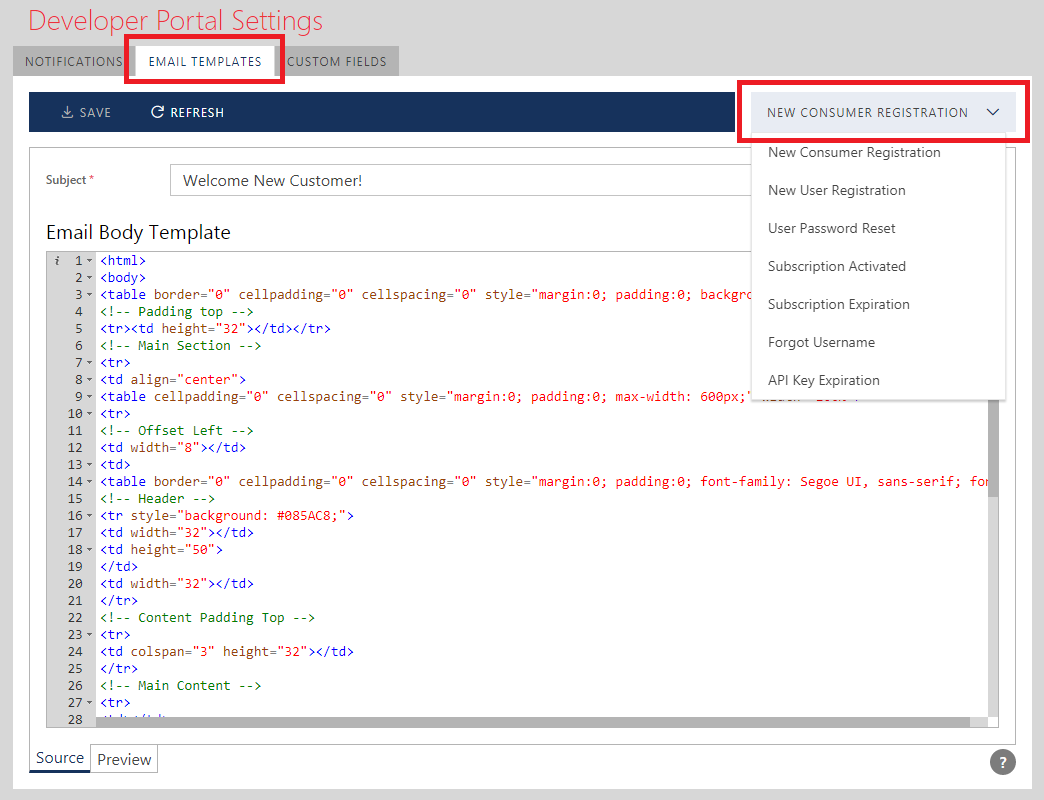
Task: Collapse the code fold arrow at line 1
Action: 89,261
